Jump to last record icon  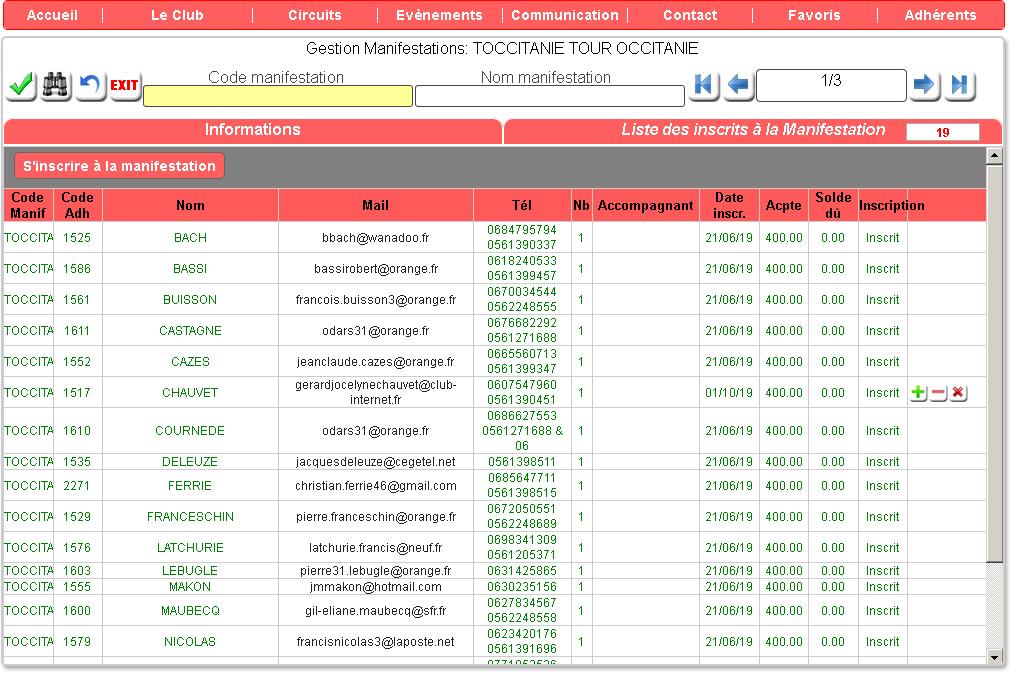pos(959,85)
